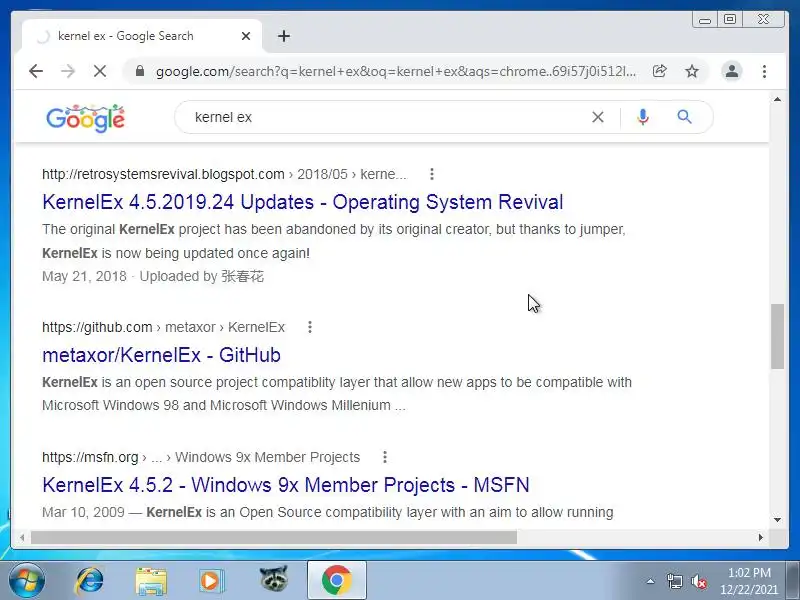Select the kernel ex - Google Search tab
Image resolution: width=800 pixels, height=600 pixels.
(142, 36)
